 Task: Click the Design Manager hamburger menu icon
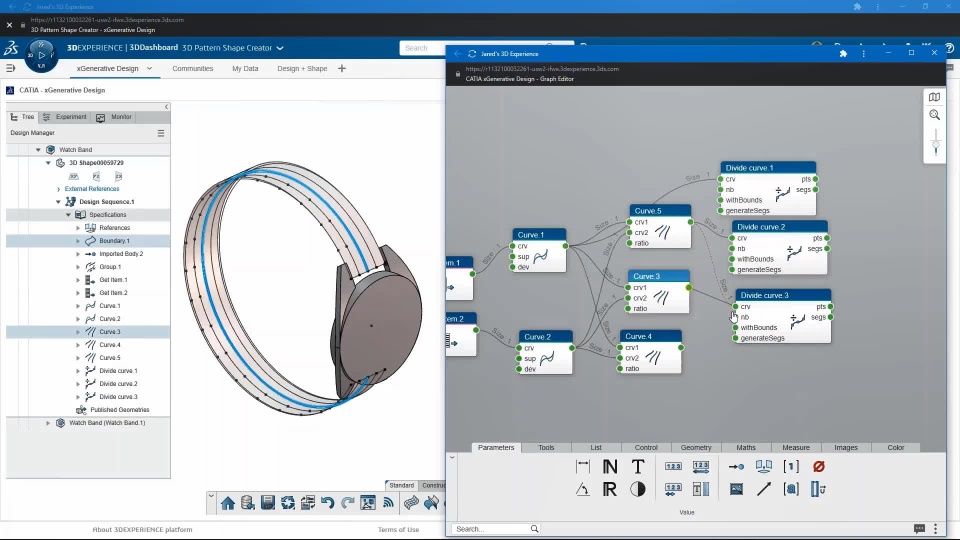click(161, 133)
